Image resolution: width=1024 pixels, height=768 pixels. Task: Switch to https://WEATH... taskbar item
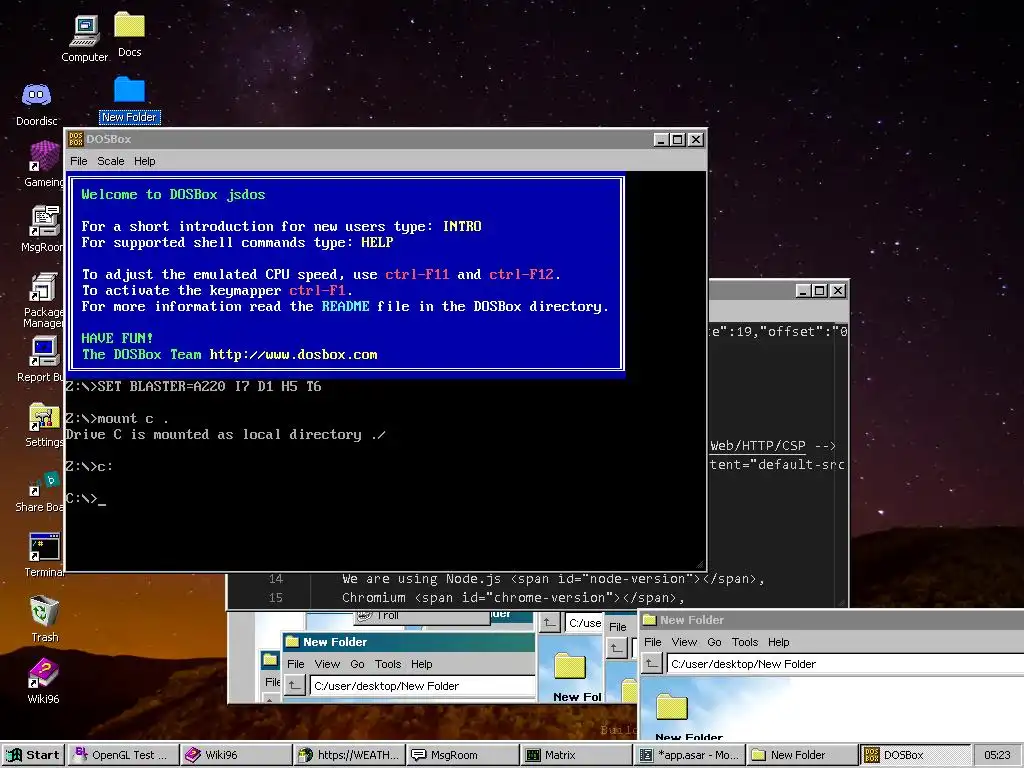coord(349,755)
